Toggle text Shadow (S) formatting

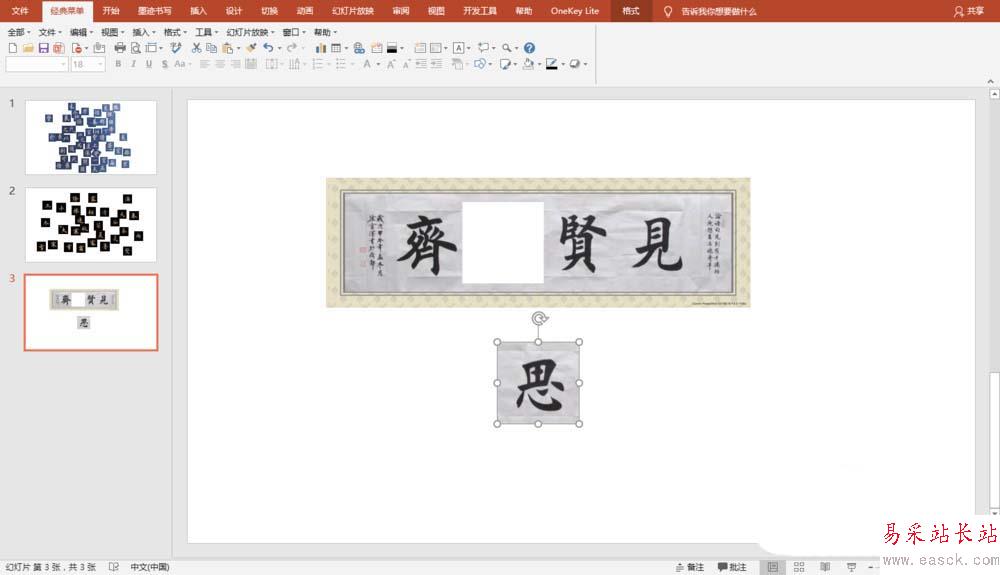pos(165,64)
